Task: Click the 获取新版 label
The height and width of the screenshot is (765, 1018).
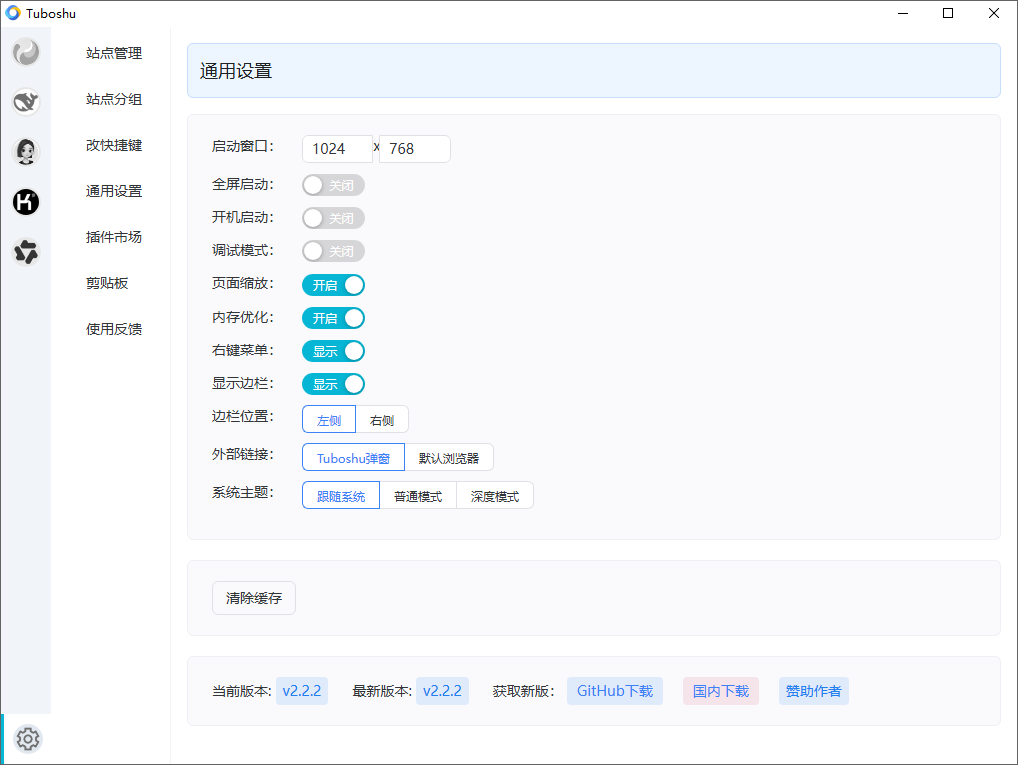Action: [523, 691]
